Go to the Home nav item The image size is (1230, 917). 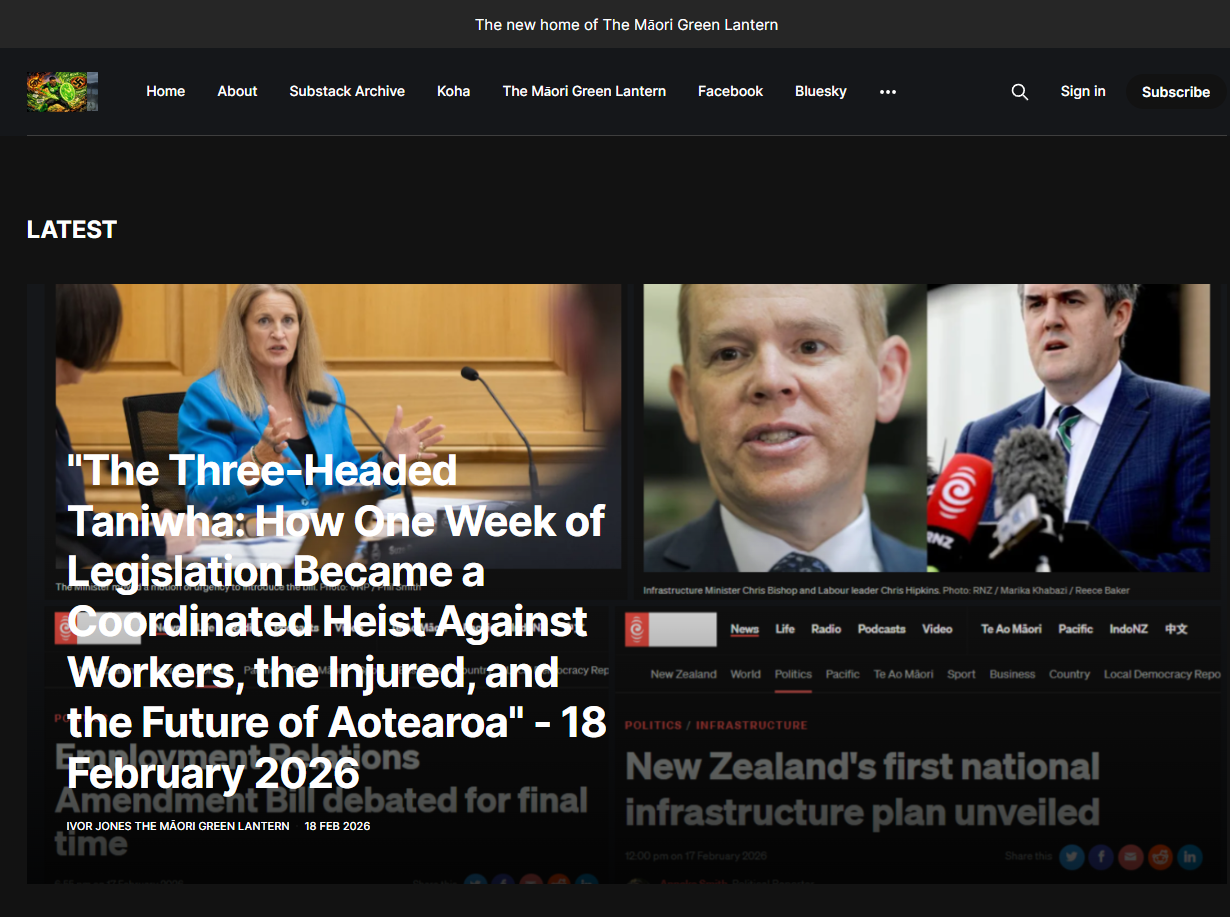coord(166,91)
